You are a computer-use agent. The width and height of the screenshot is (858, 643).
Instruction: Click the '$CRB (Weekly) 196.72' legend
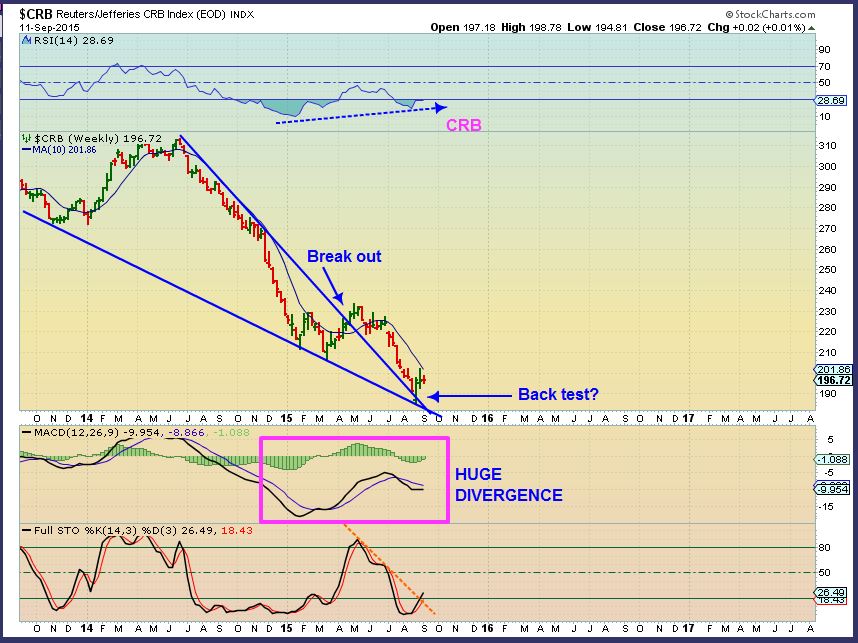98,138
